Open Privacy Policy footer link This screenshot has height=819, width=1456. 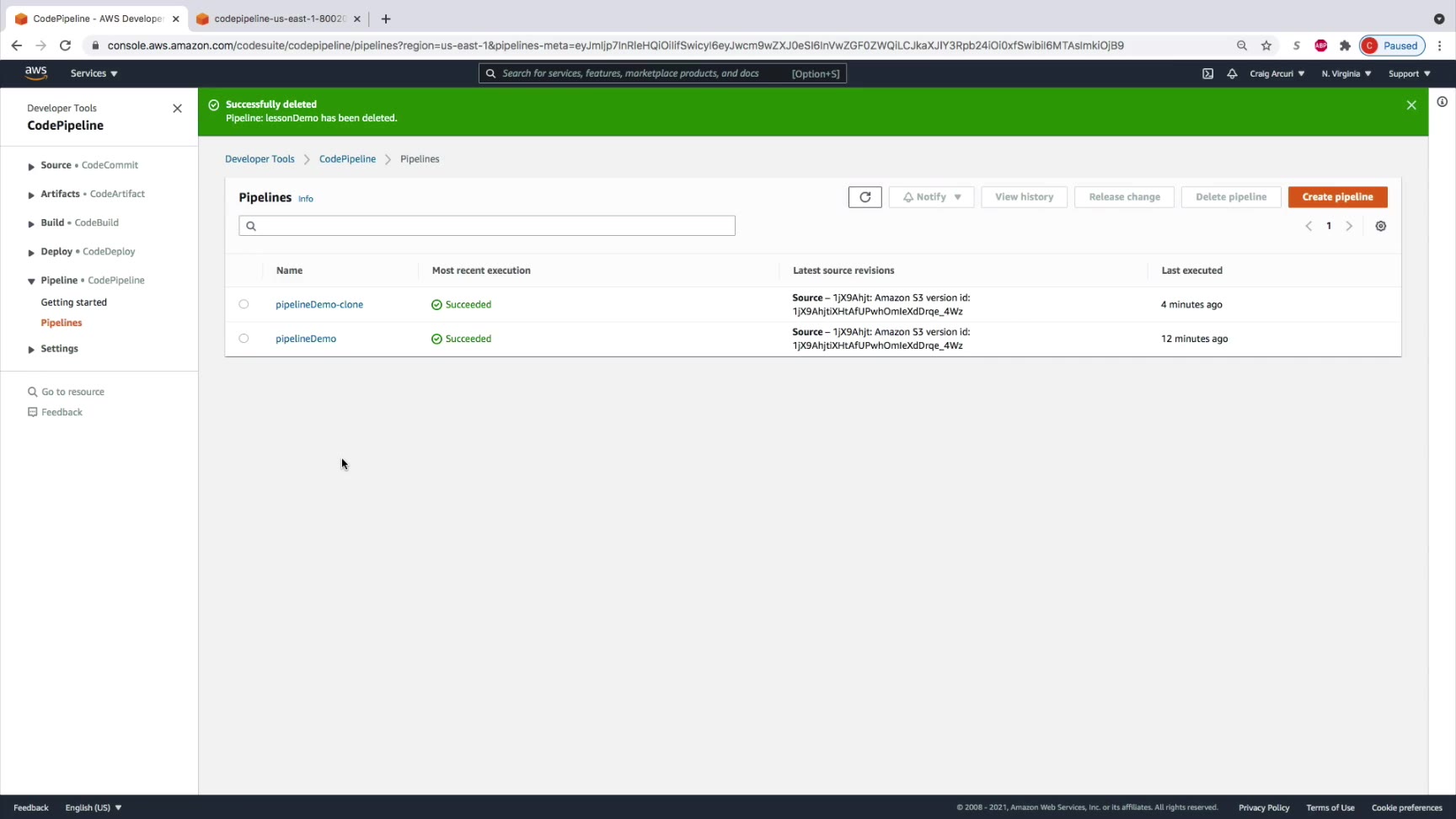pos(1264,807)
